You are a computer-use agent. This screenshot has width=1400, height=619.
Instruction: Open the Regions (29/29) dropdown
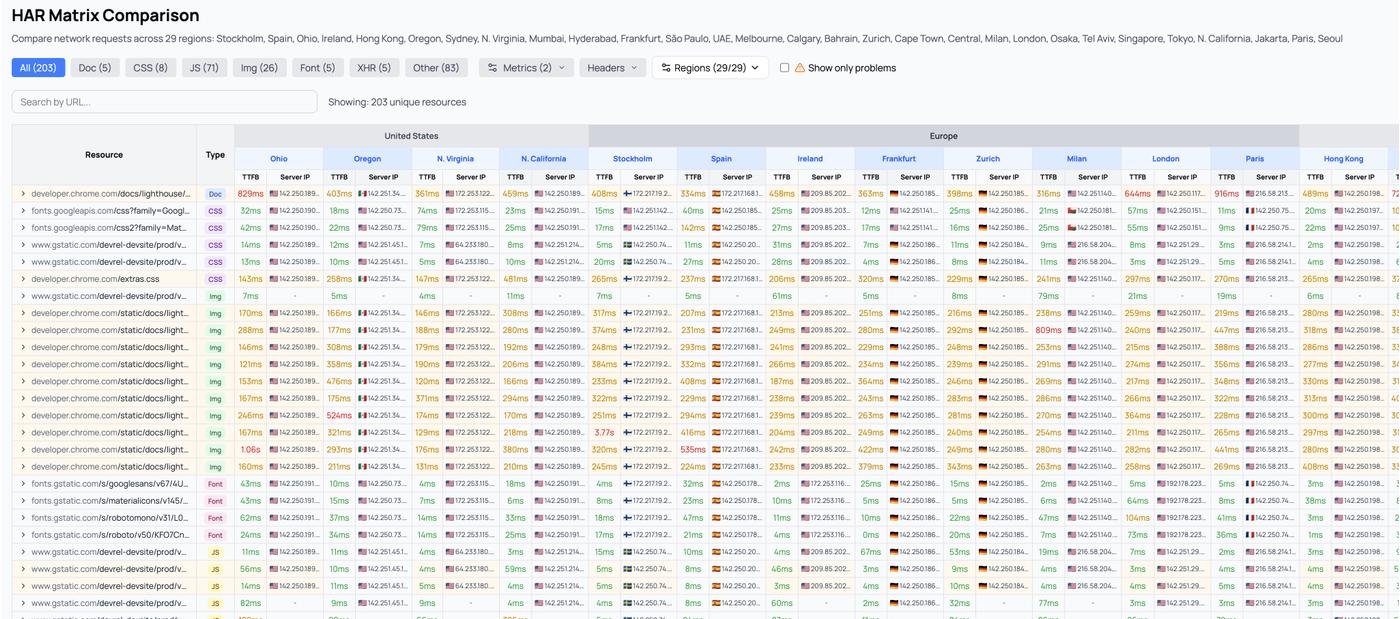(x=710, y=68)
